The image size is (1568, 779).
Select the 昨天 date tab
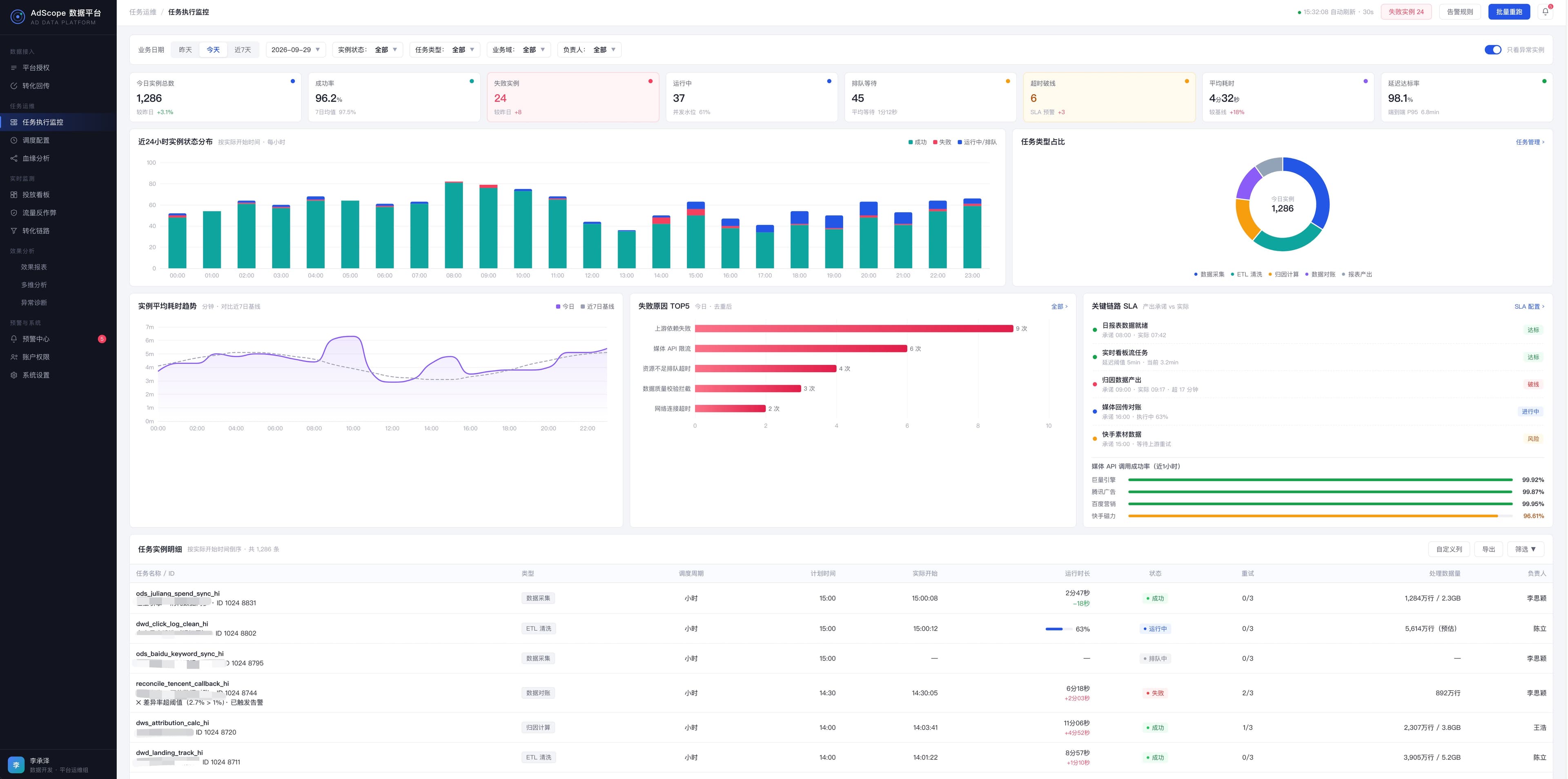[x=185, y=50]
